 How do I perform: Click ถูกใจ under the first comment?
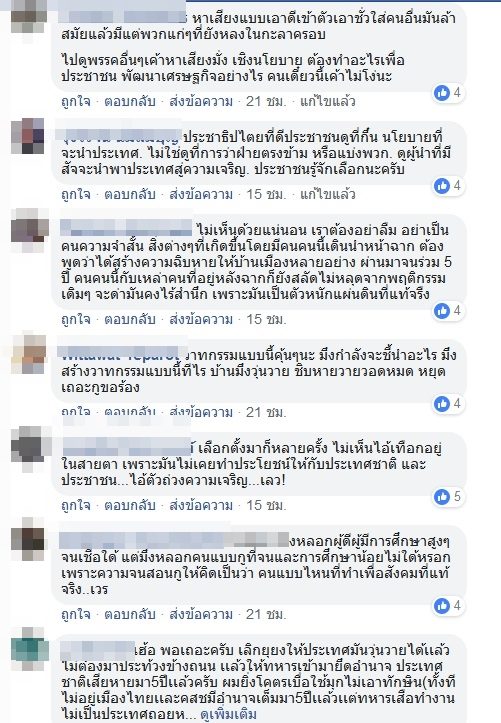(x=76, y=101)
